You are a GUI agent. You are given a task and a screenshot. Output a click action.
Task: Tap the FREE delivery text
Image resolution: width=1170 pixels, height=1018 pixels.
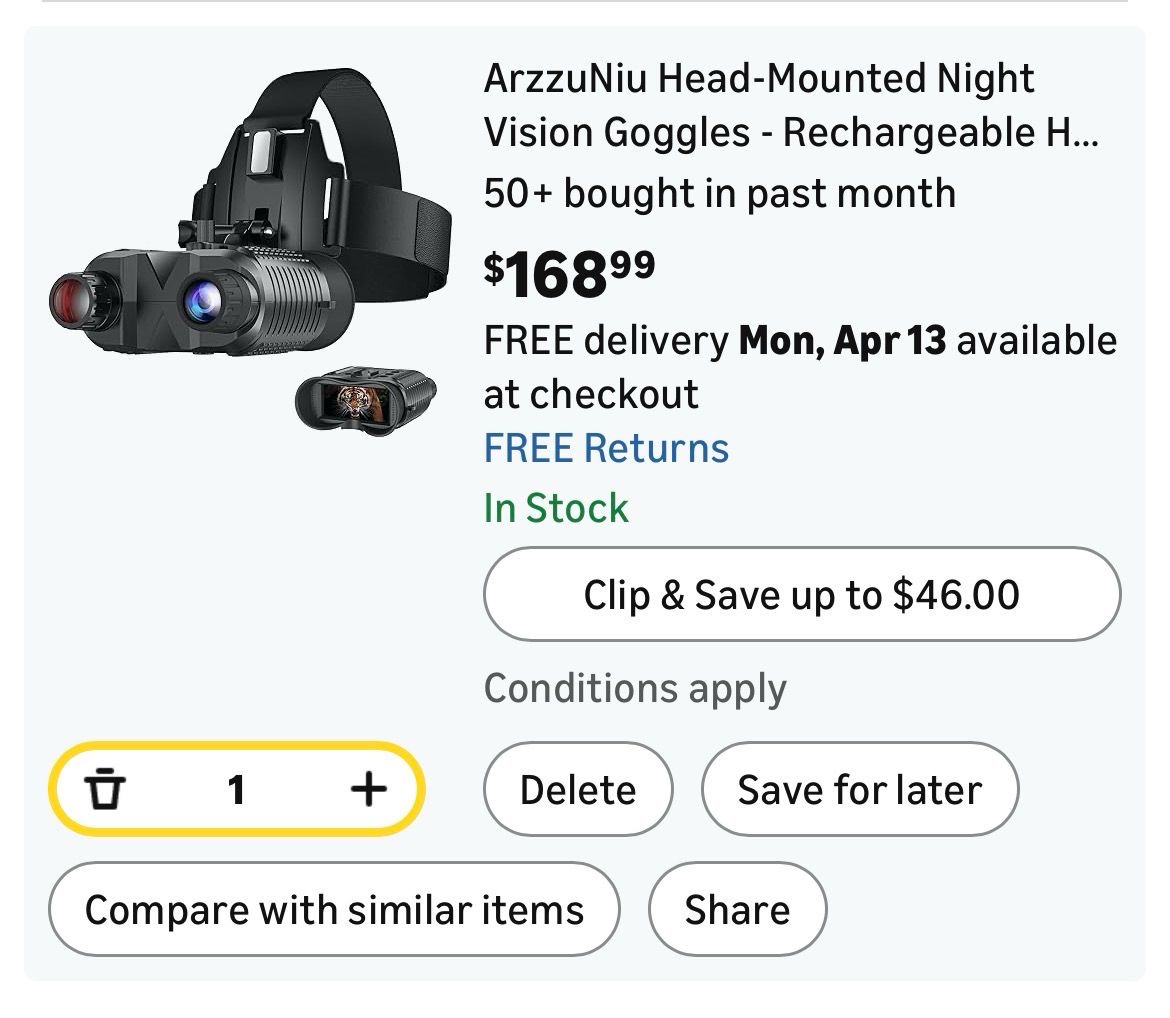pyautogui.click(x=606, y=341)
